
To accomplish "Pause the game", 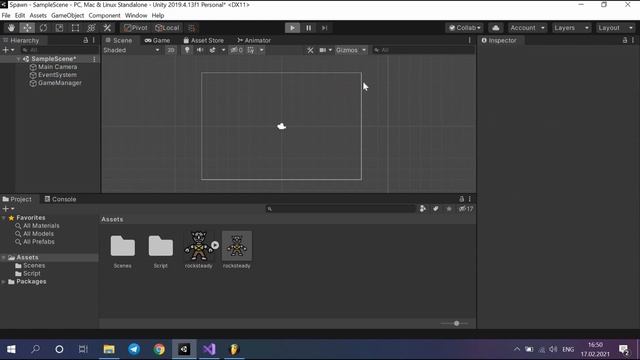I will coord(309,28).
